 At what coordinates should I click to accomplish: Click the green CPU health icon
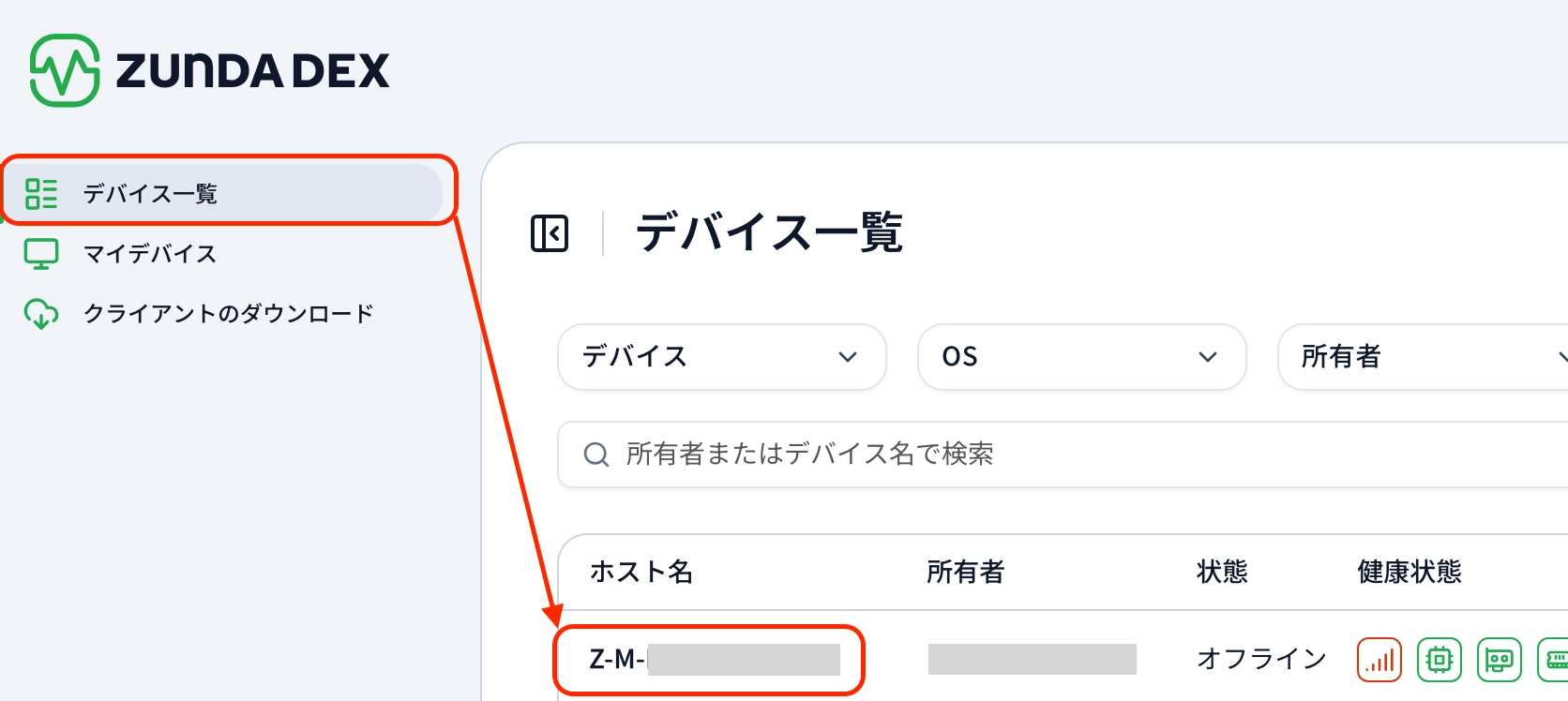click(1440, 660)
